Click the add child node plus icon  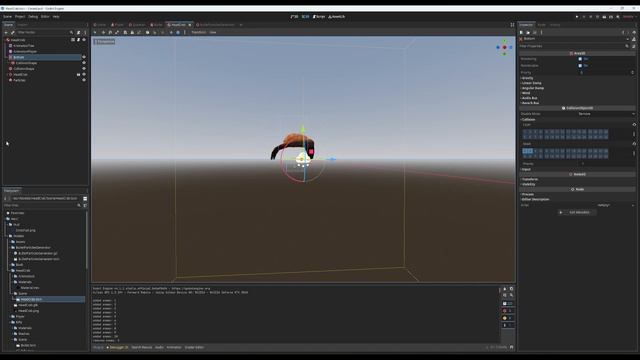click(x=6, y=32)
